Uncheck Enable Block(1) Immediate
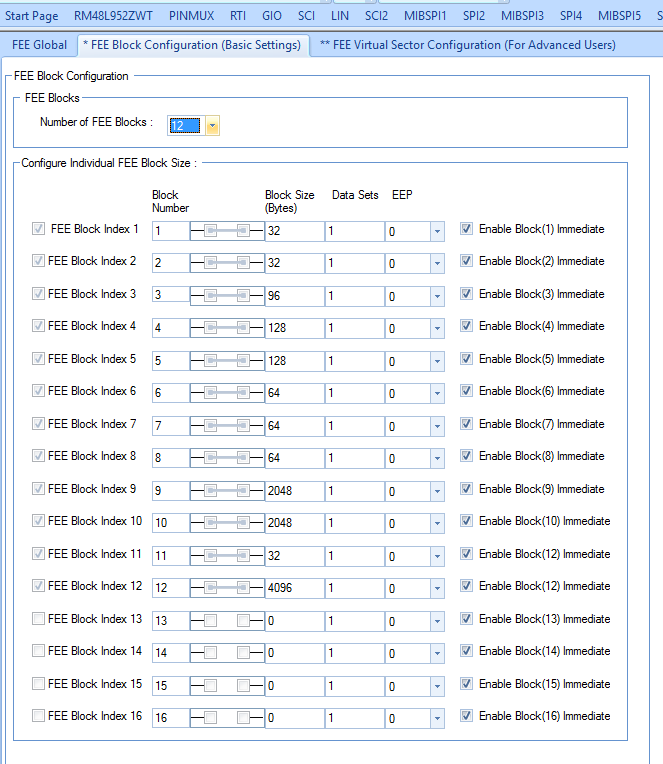Image resolution: width=663 pixels, height=764 pixels. pos(466,229)
